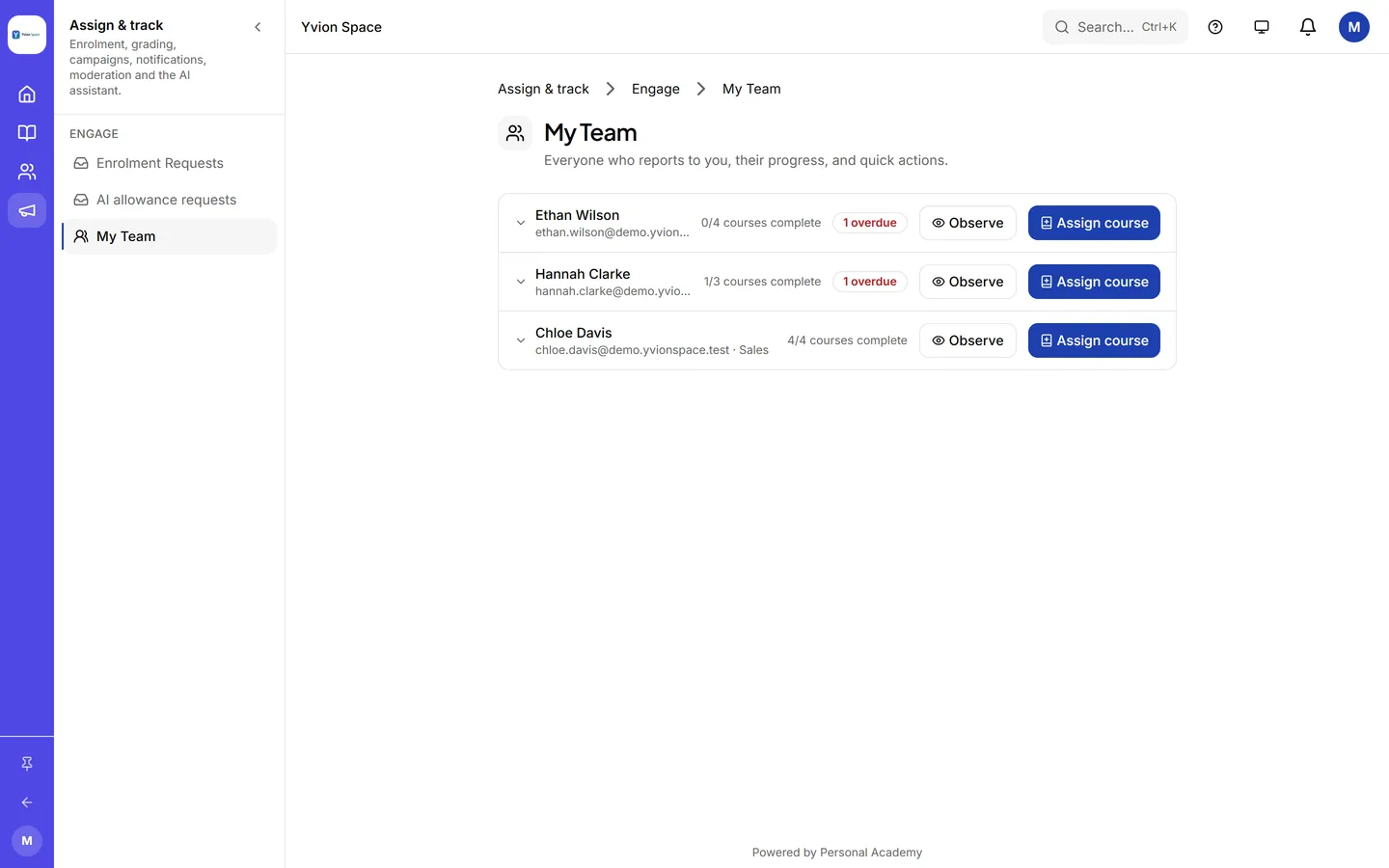
Task: Open the book (courses) icon in rail
Action: [x=27, y=133]
